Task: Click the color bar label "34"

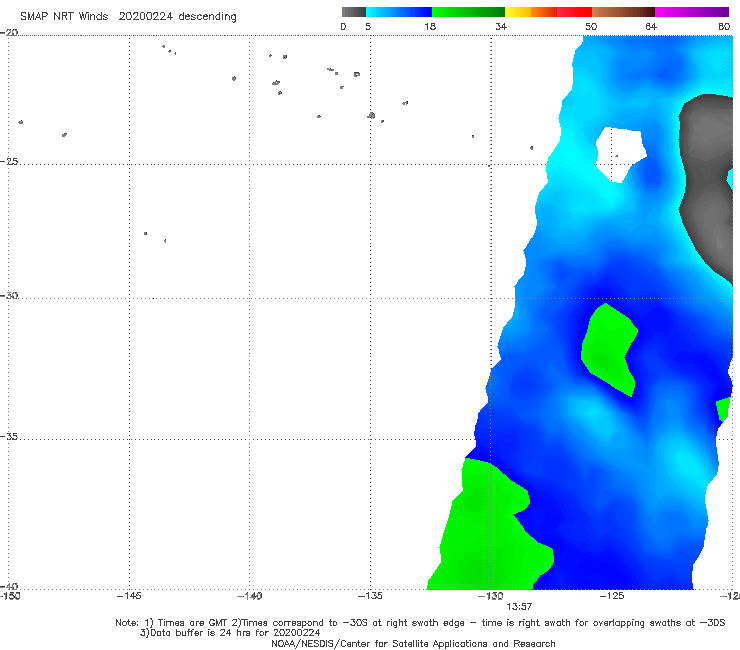Action: (x=501, y=26)
